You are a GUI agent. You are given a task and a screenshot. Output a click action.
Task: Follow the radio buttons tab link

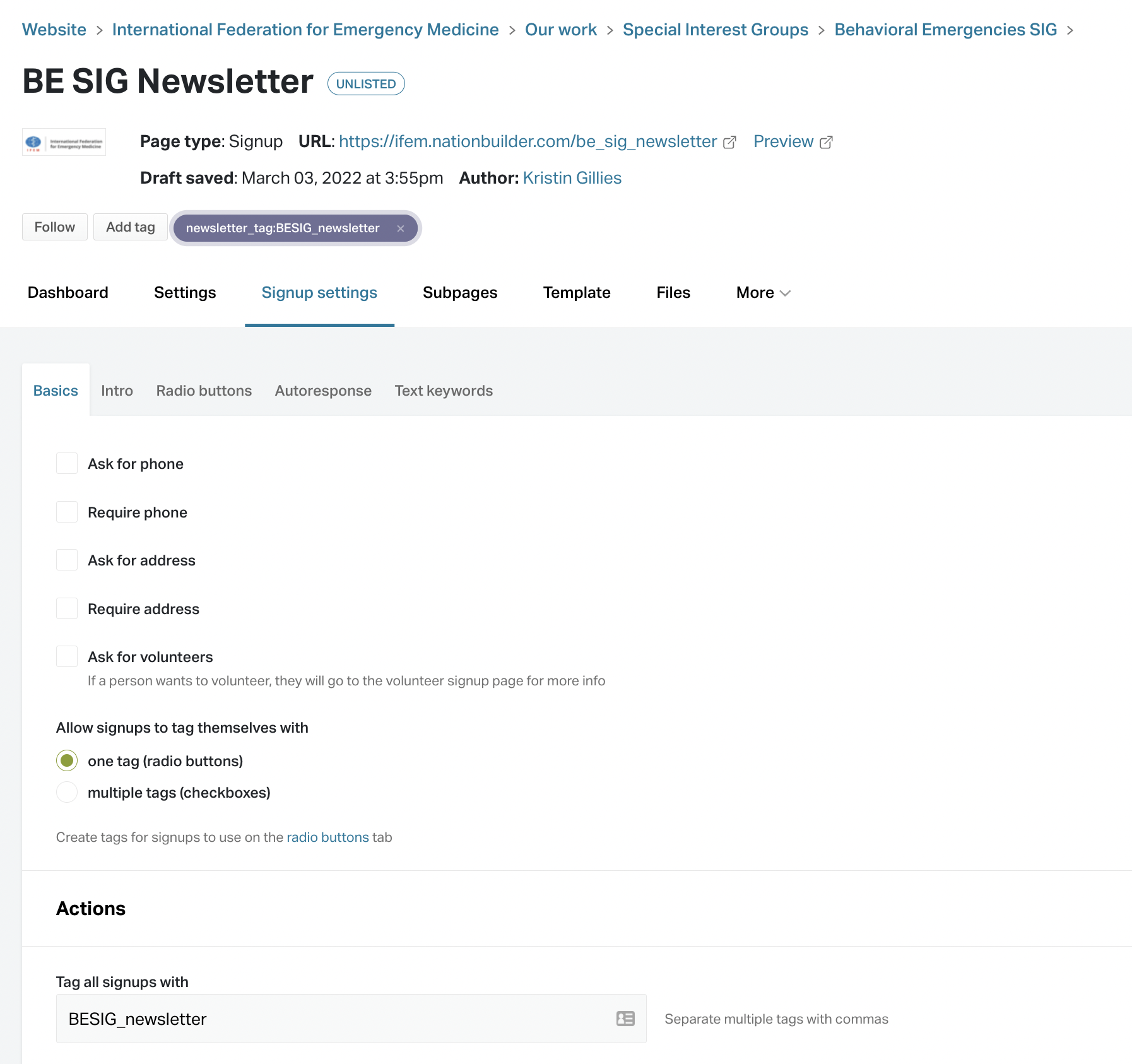(327, 837)
